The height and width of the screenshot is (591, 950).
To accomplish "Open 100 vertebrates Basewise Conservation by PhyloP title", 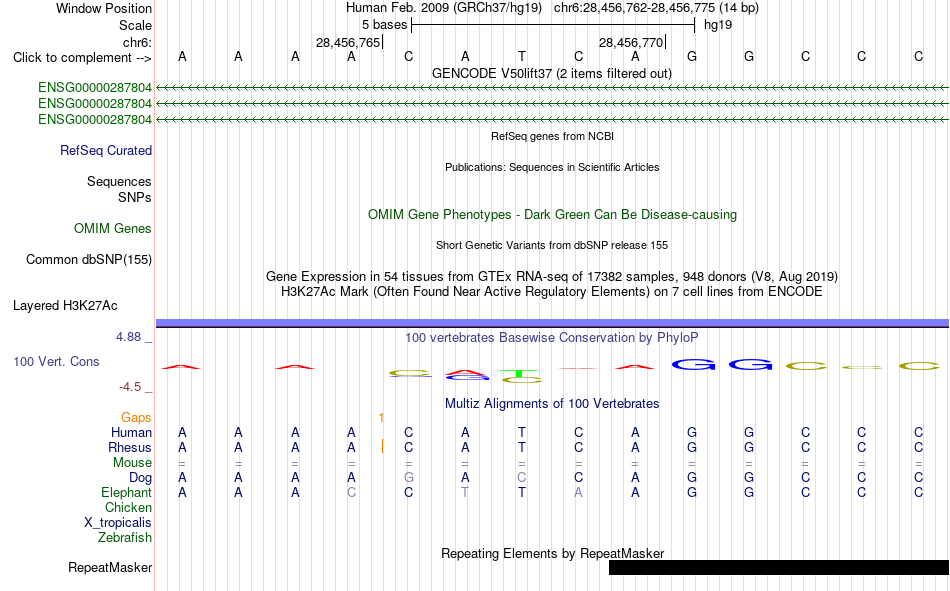I will [x=552, y=338].
